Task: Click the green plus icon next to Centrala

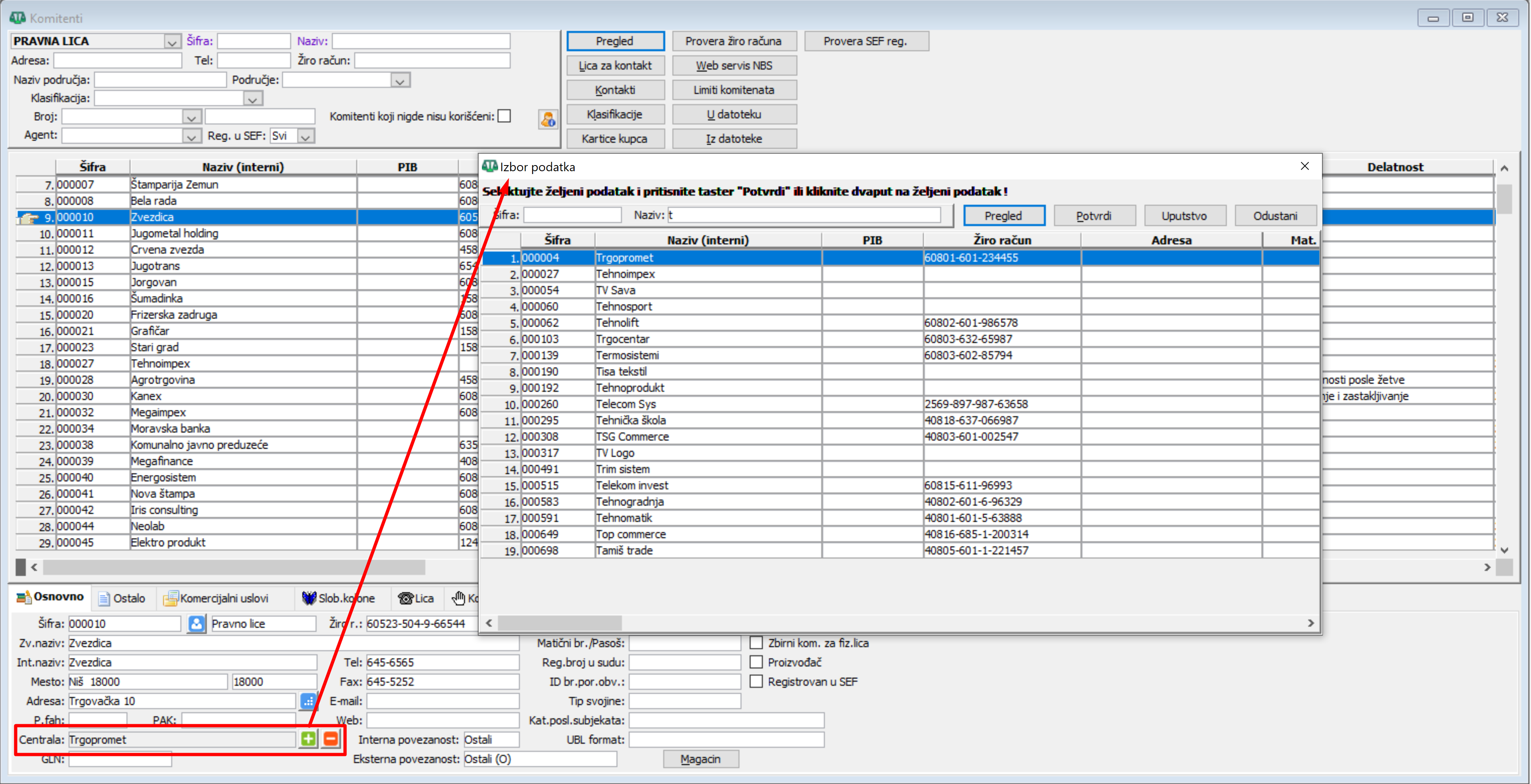Action: [308, 739]
